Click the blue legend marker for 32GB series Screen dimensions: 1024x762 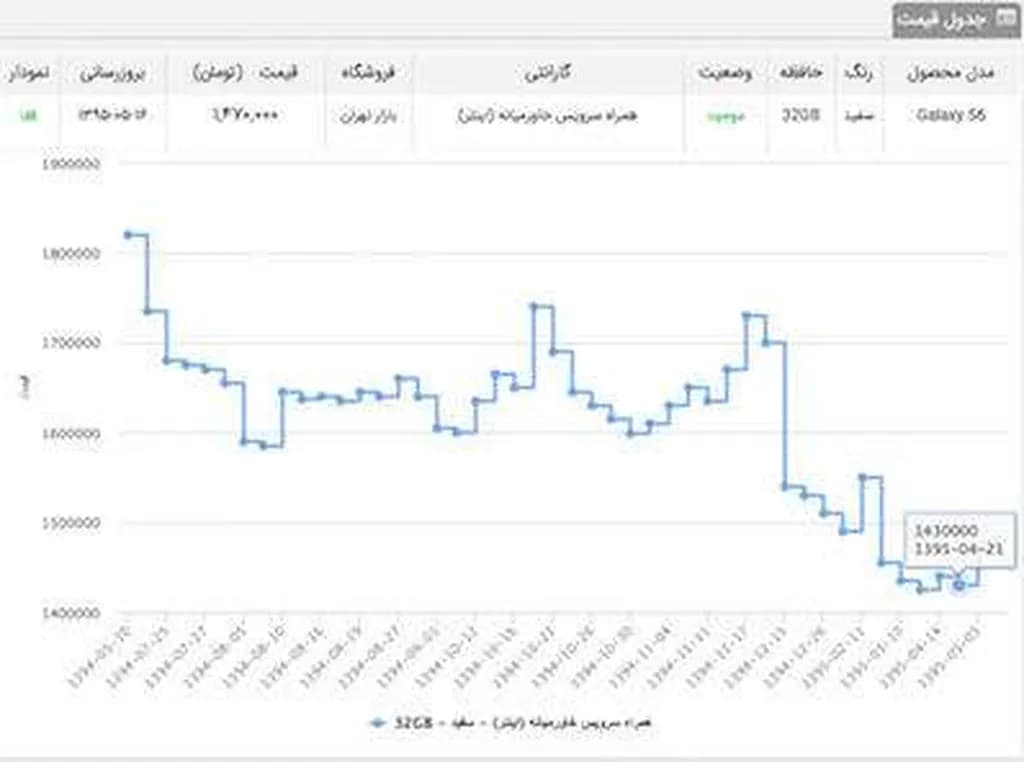[x=377, y=721]
